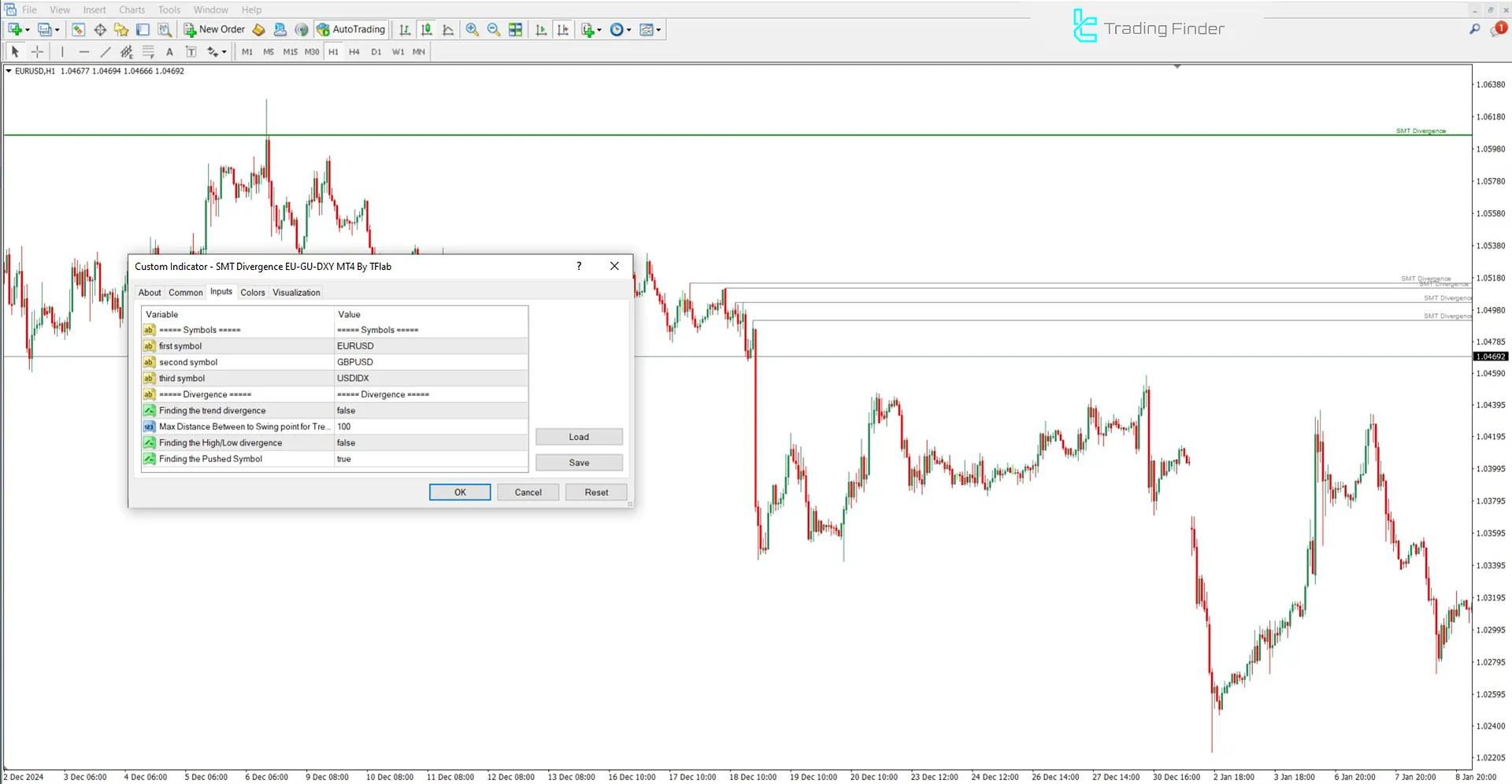The image size is (1512, 784).
Task: Select the vertical line tool
Action: (x=62, y=52)
